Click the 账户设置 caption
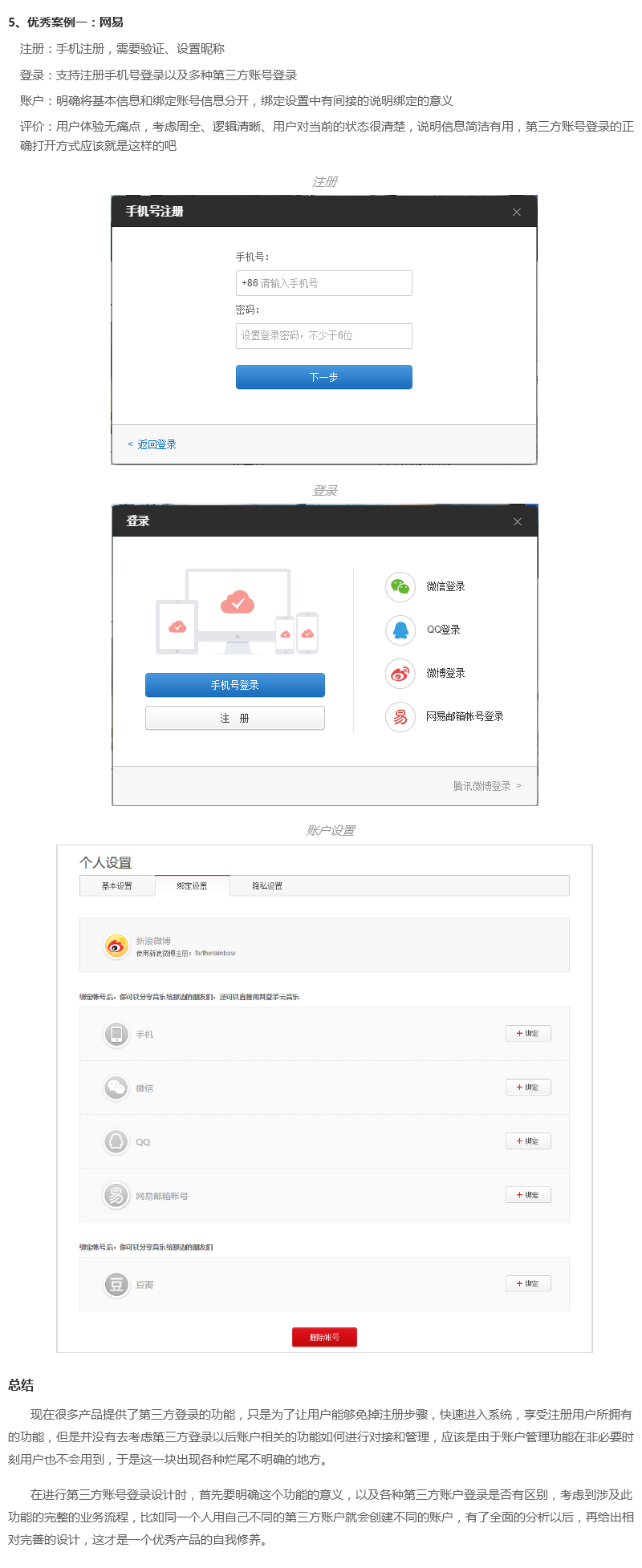Screen dimensions: 642x1568 coord(331,831)
